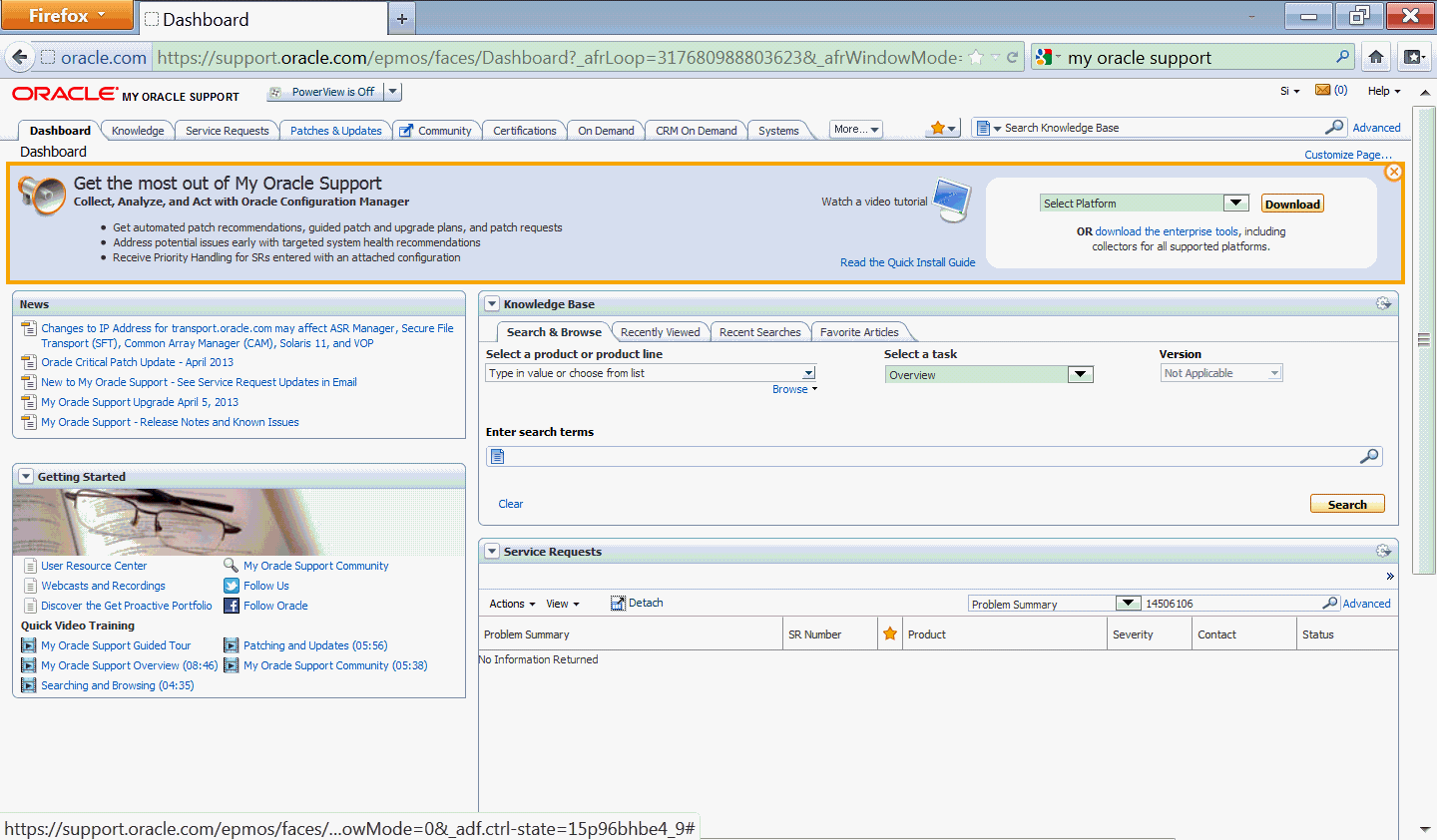Open Oracle Critical Patch Update - April 2013
Image resolution: width=1437 pixels, height=840 pixels.
(137, 362)
